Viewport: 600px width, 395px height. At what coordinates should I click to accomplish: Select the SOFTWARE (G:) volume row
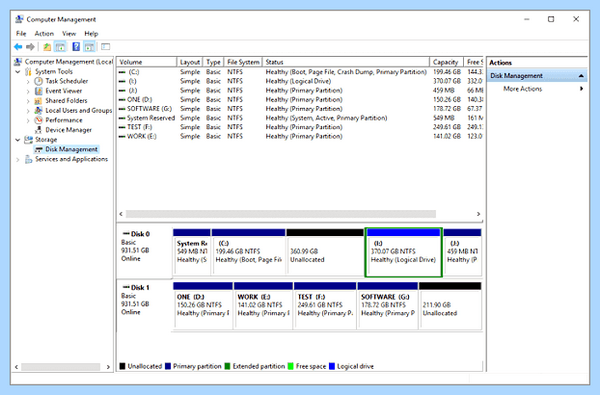point(300,109)
